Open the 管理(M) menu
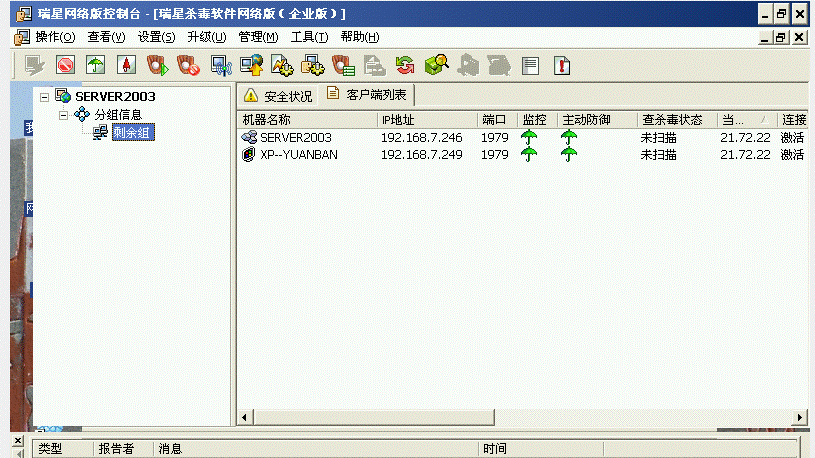 pos(258,37)
